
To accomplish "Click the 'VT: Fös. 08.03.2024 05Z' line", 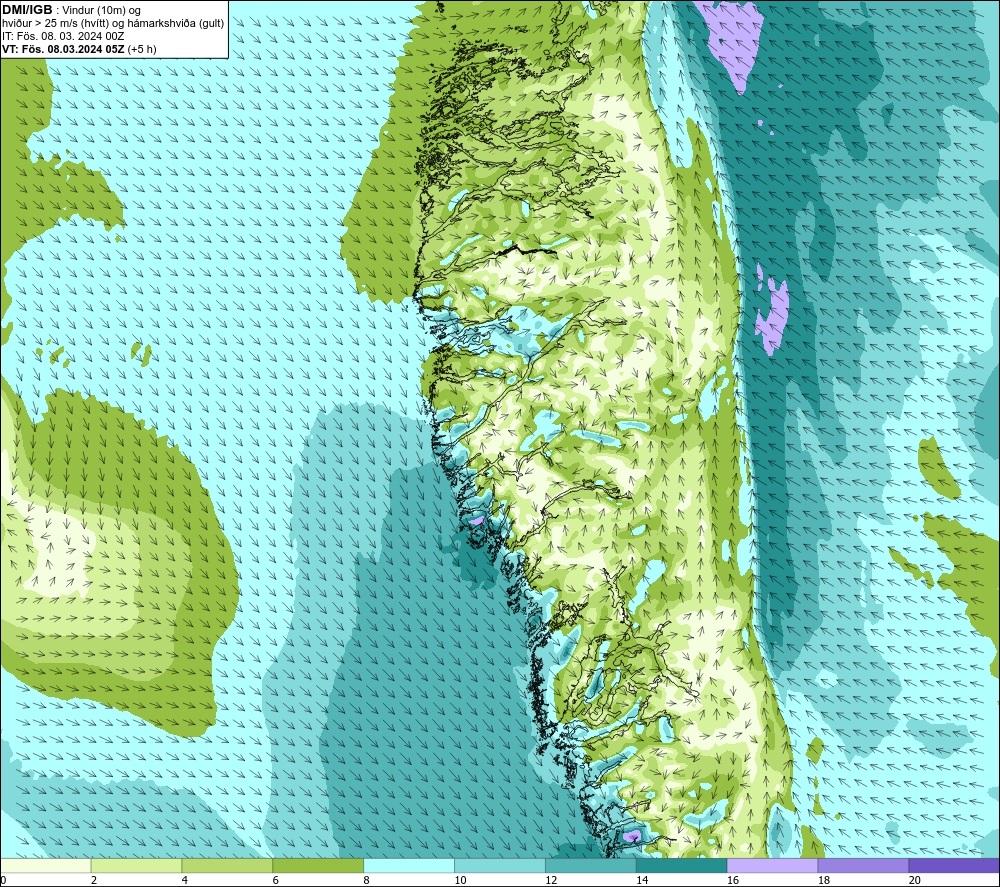I will tap(79, 49).
